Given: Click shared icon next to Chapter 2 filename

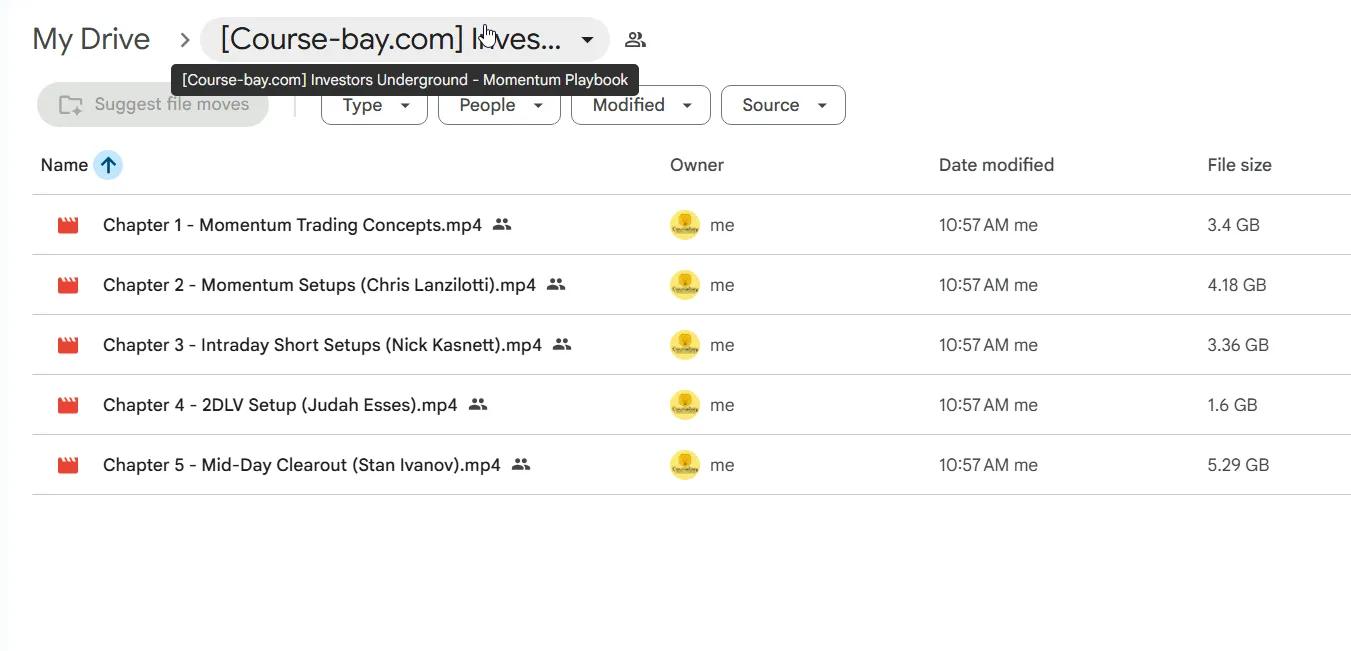Looking at the screenshot, I should [556, 285].
